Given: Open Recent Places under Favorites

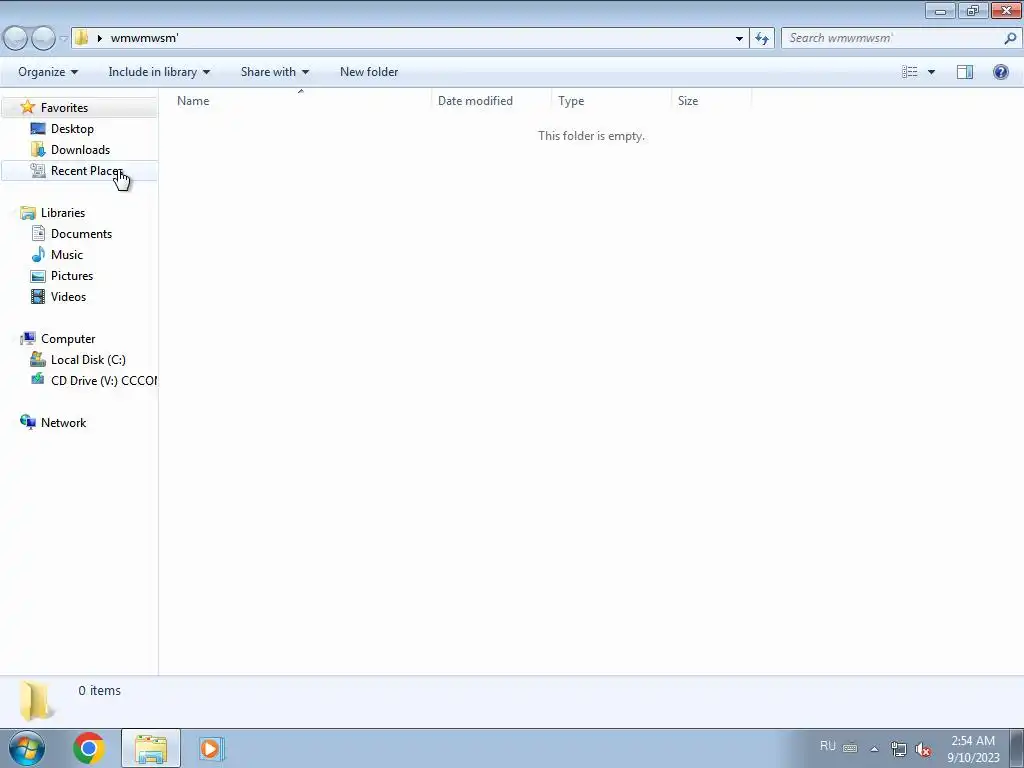Looking at the screenshot, I should click(86, 170).
